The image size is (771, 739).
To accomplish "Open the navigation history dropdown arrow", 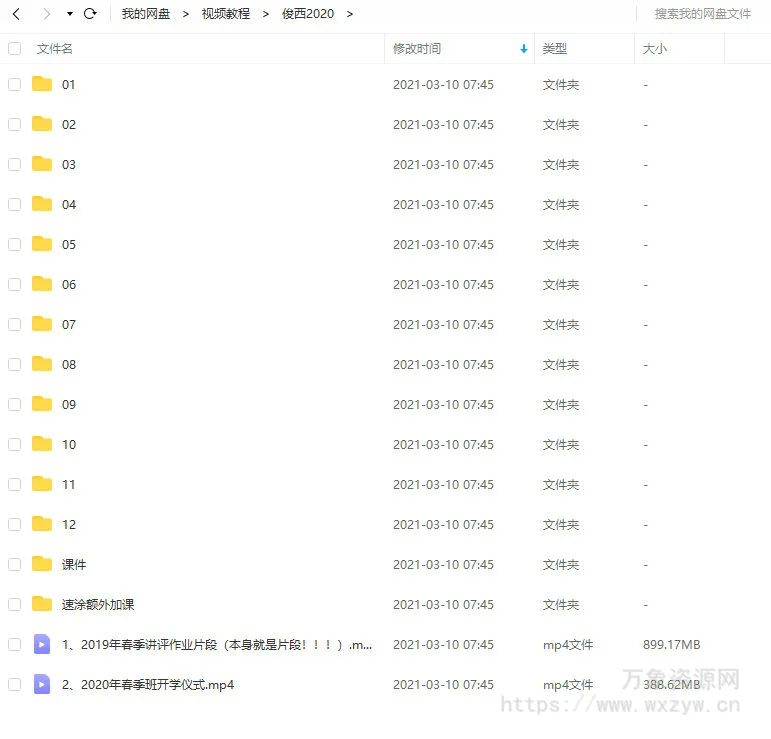I will 70,14.
